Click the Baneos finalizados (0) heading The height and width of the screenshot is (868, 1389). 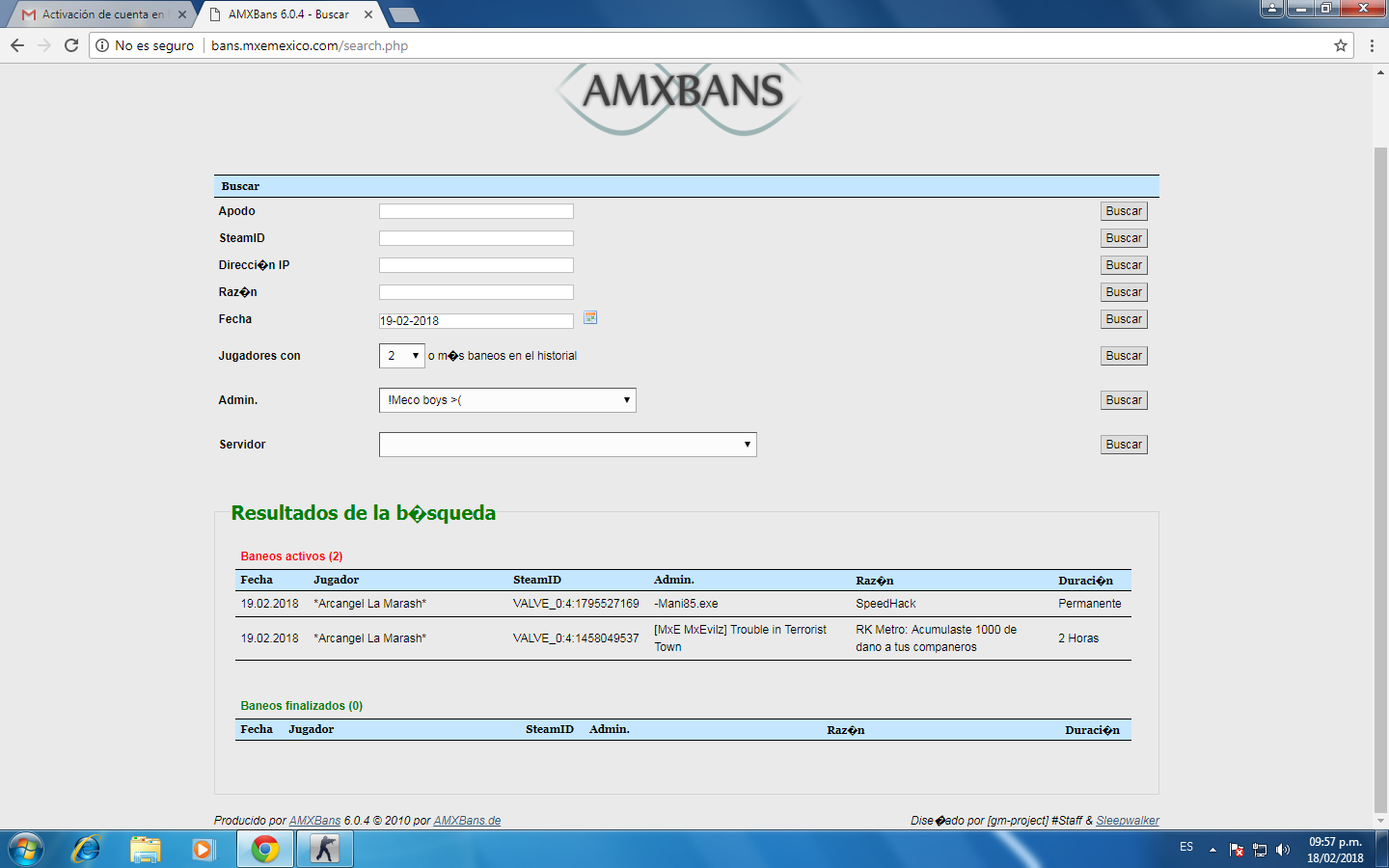302,706
